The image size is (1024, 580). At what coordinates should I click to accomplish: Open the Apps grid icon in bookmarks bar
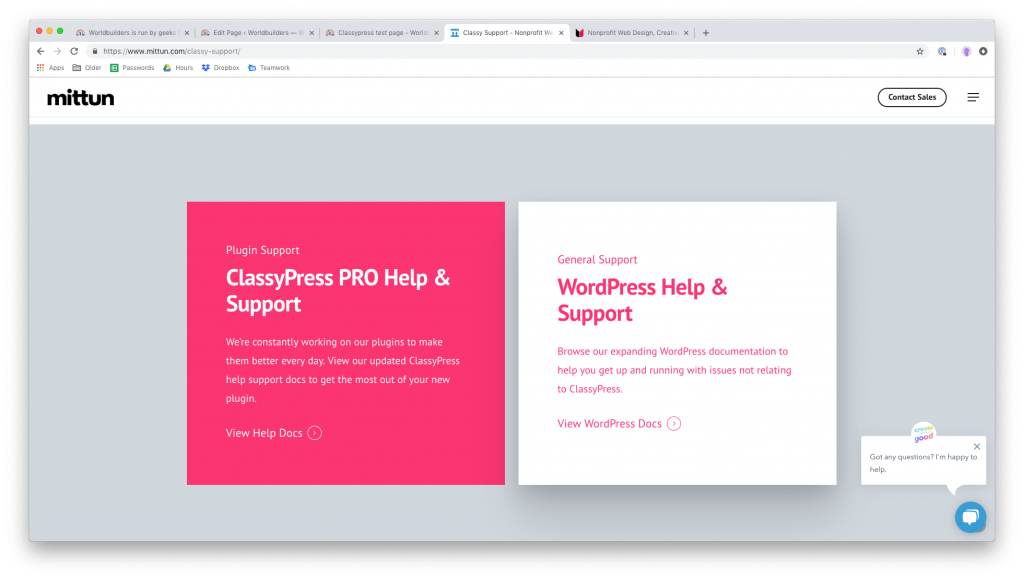pos(40,68)
